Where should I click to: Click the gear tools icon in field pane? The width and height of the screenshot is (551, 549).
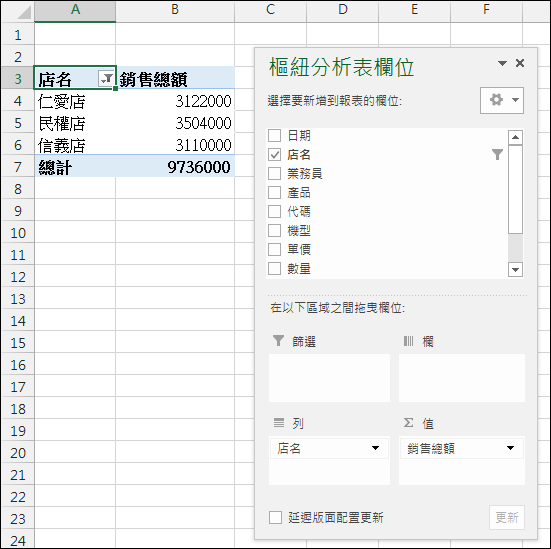coord(496,100)
